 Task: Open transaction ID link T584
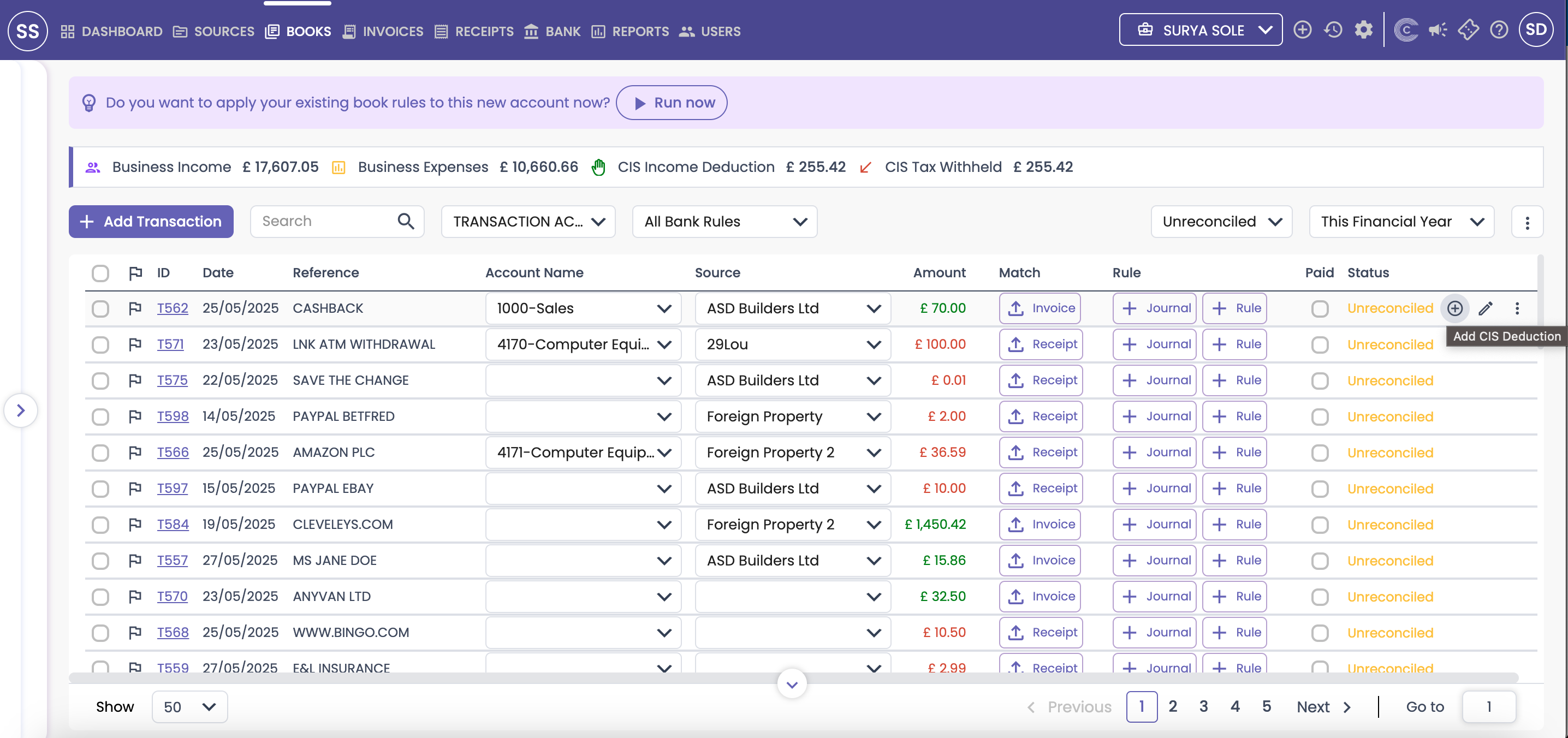pos(173,525)
